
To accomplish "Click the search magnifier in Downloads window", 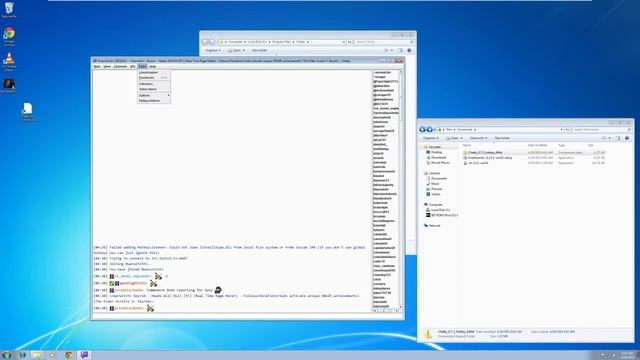I will pyautogui.click(x=629, y=129).
